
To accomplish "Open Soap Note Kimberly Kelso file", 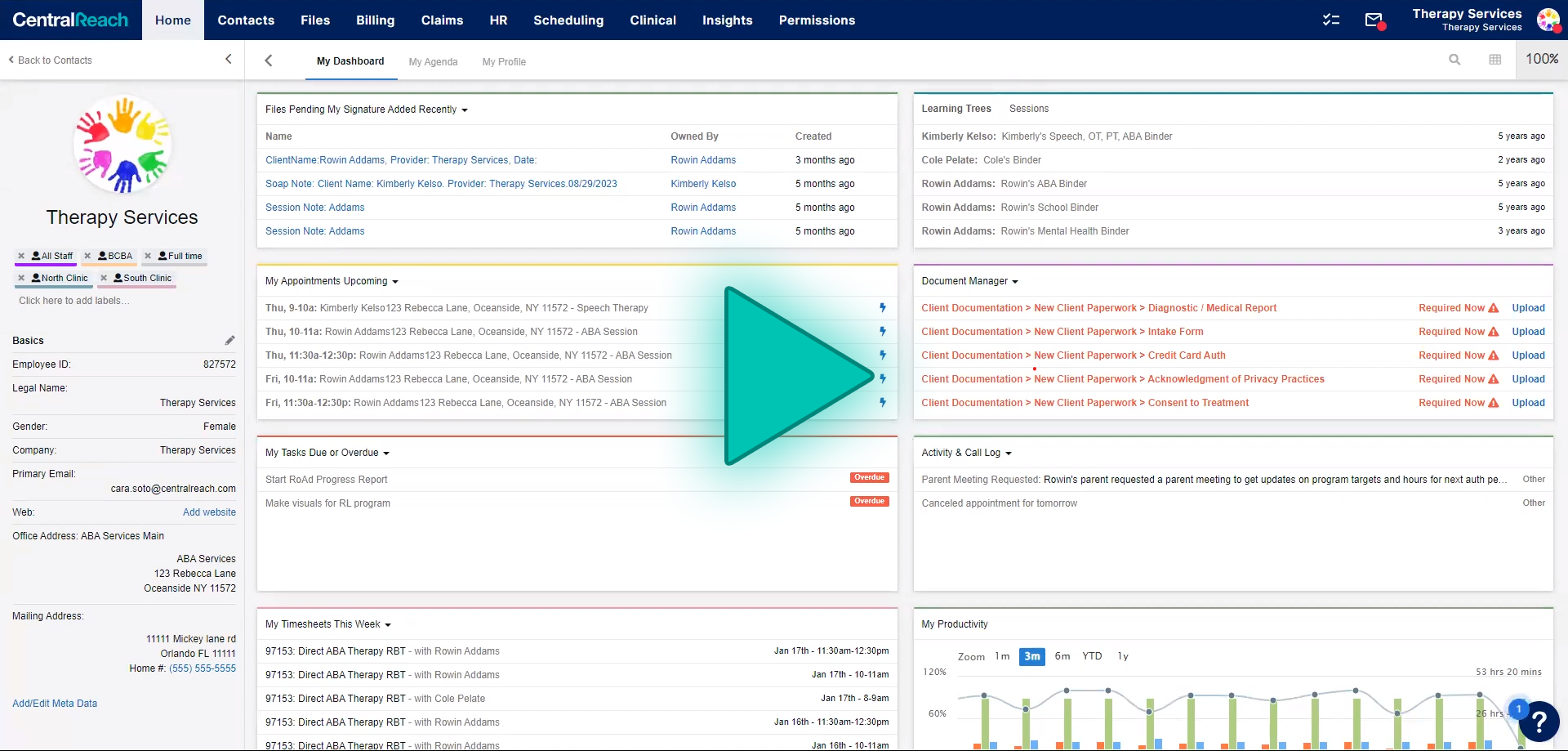I will [441, 184].
